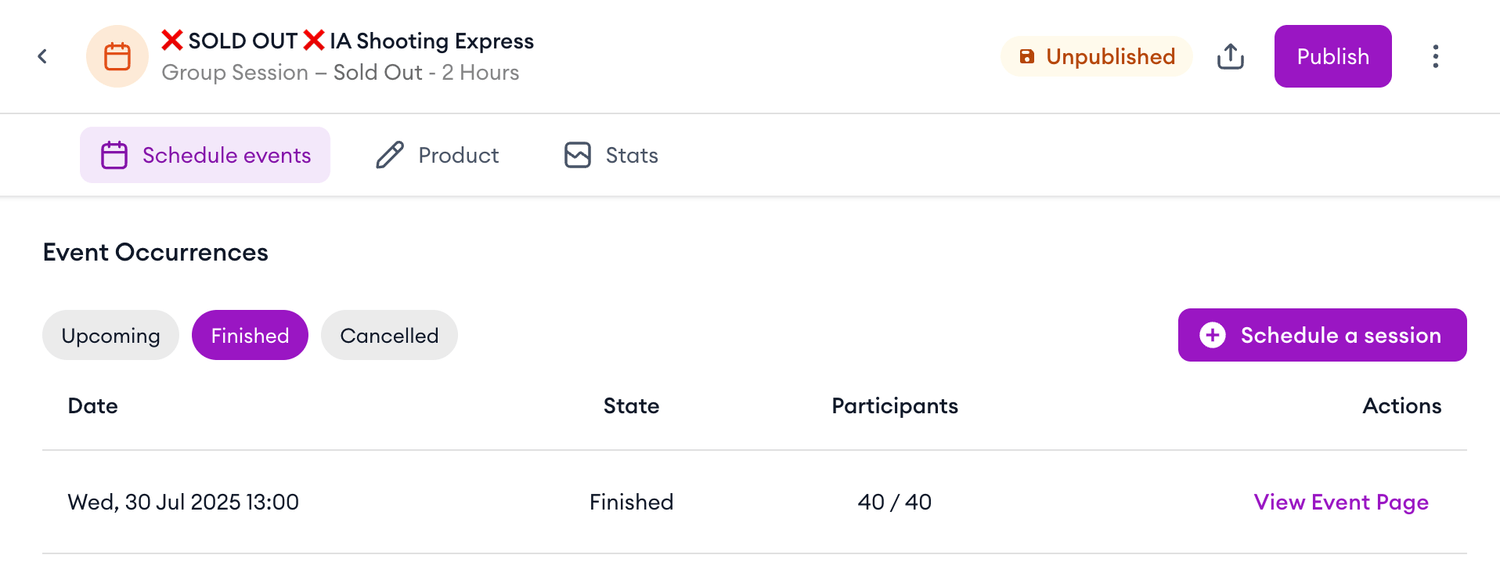This screenshot has height=576, width=1500.
Task: Show Cancelled event occurrences
Action: 389,335
